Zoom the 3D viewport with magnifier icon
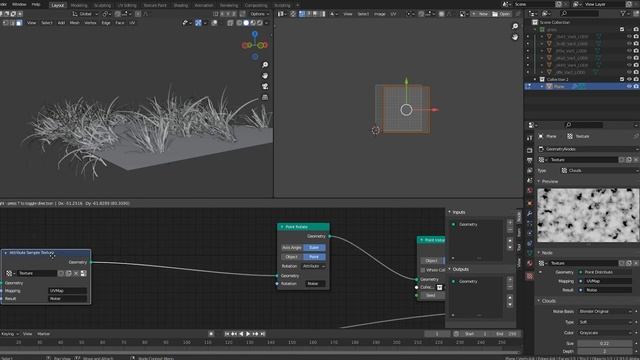The image size is (640, 360). 265,65
